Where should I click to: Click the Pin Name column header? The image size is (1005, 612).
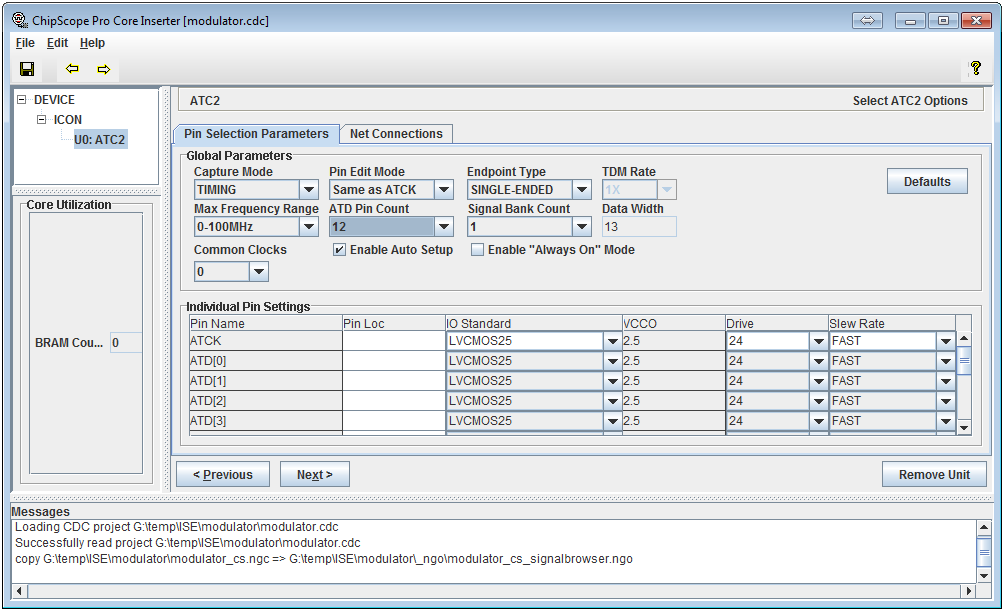click(x=265, y=324)
